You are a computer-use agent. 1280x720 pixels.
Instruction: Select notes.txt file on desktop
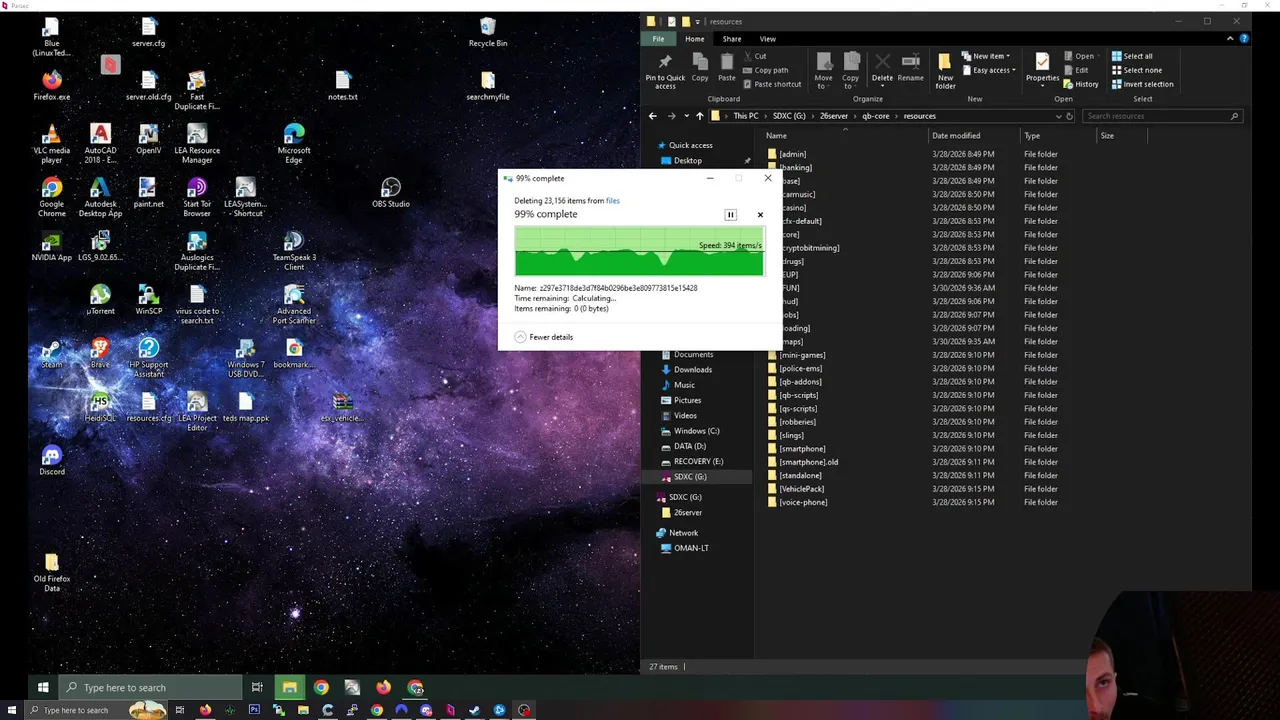pyautogui.click(x=343, y=86)
